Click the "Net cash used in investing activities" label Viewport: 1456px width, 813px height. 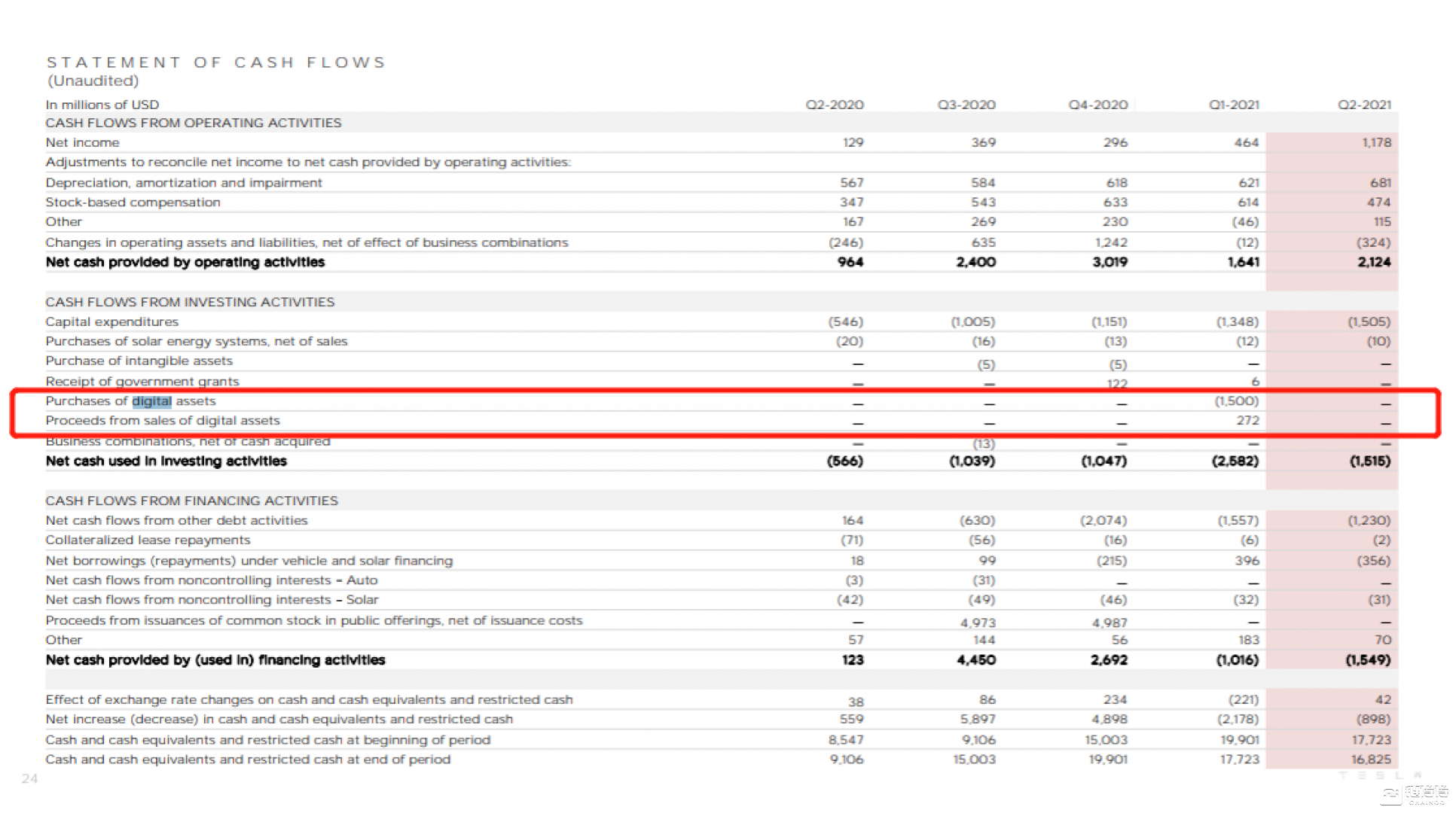[166, 461]
